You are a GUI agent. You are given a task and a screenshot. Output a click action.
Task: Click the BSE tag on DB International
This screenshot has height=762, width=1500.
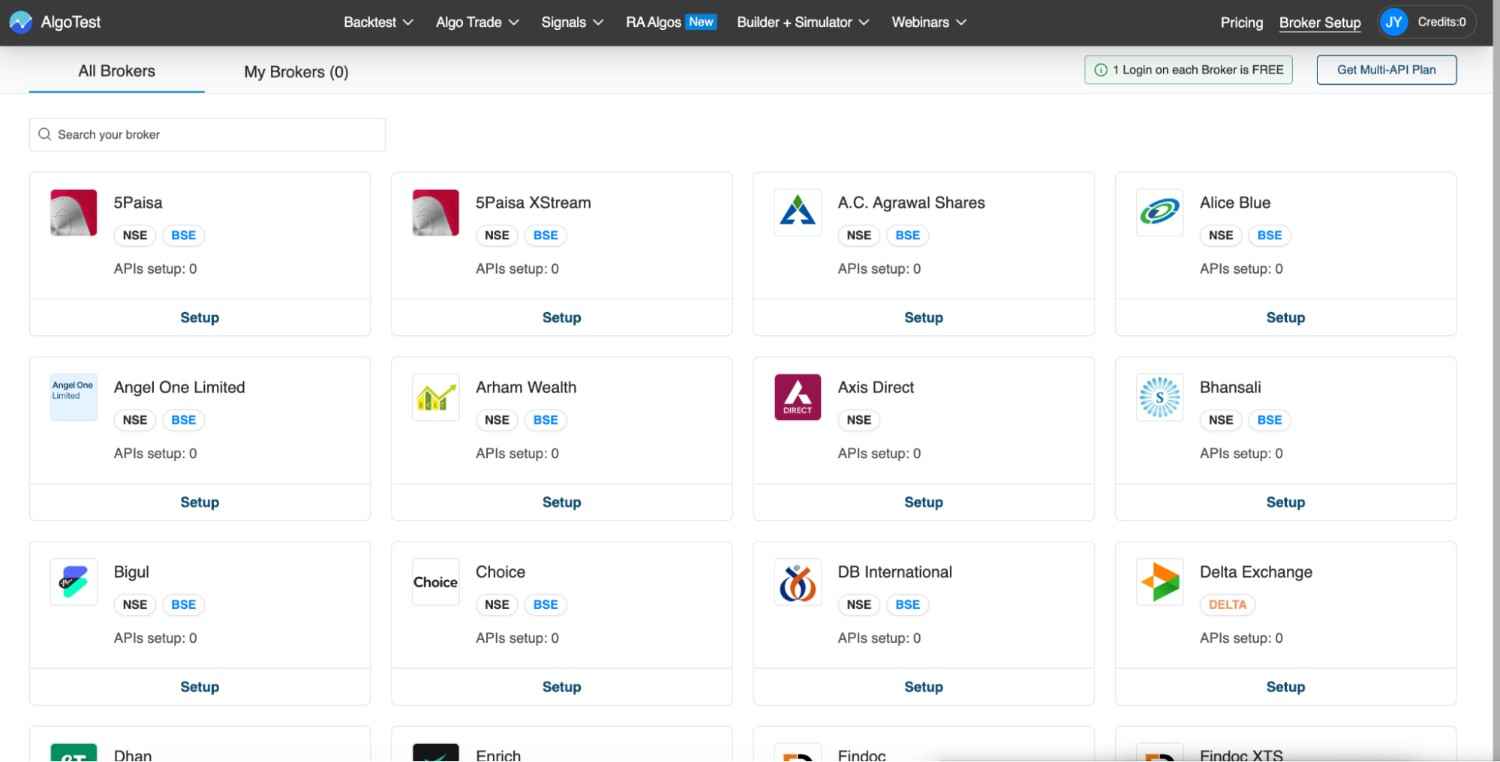tap(908, 605)
